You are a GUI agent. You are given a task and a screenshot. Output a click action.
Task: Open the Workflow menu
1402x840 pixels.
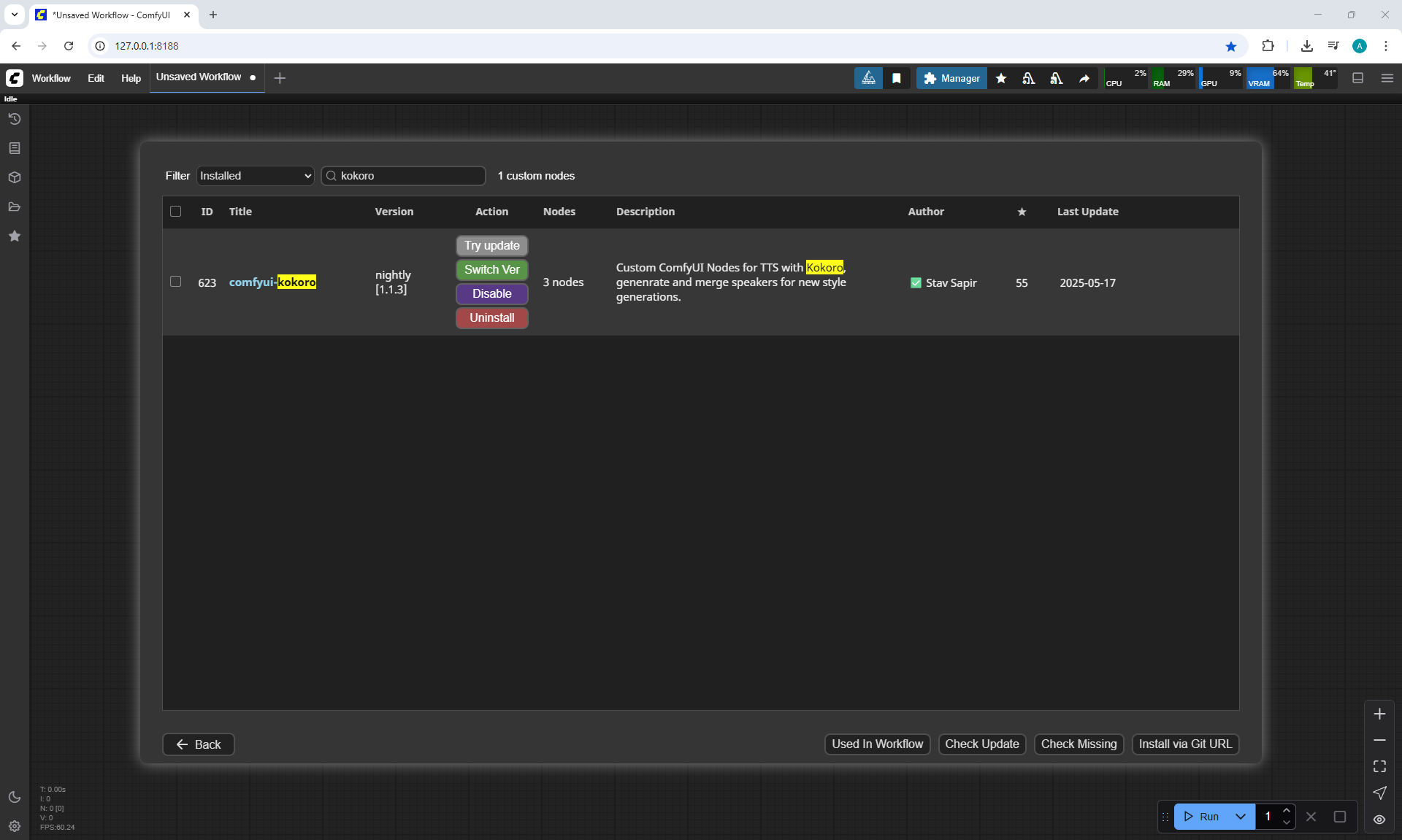pyautogui.click(x=51, y=78)
